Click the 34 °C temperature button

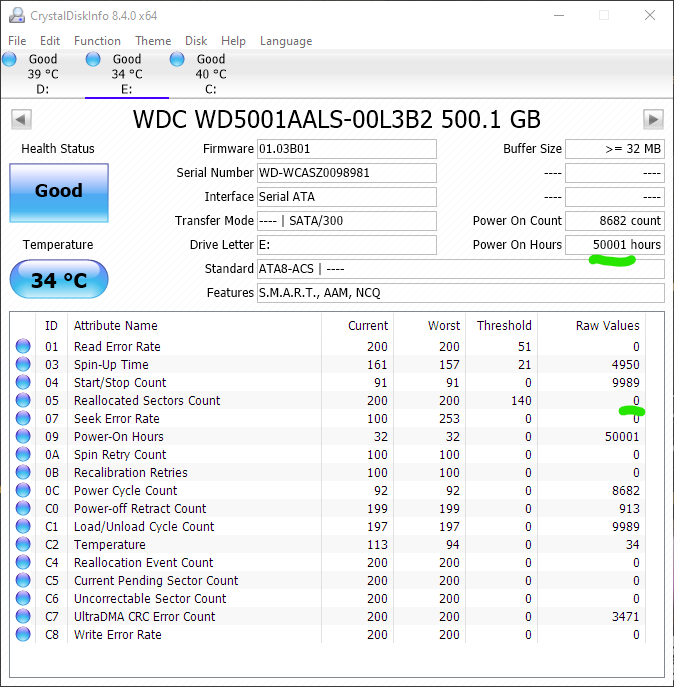coord(59,280)
